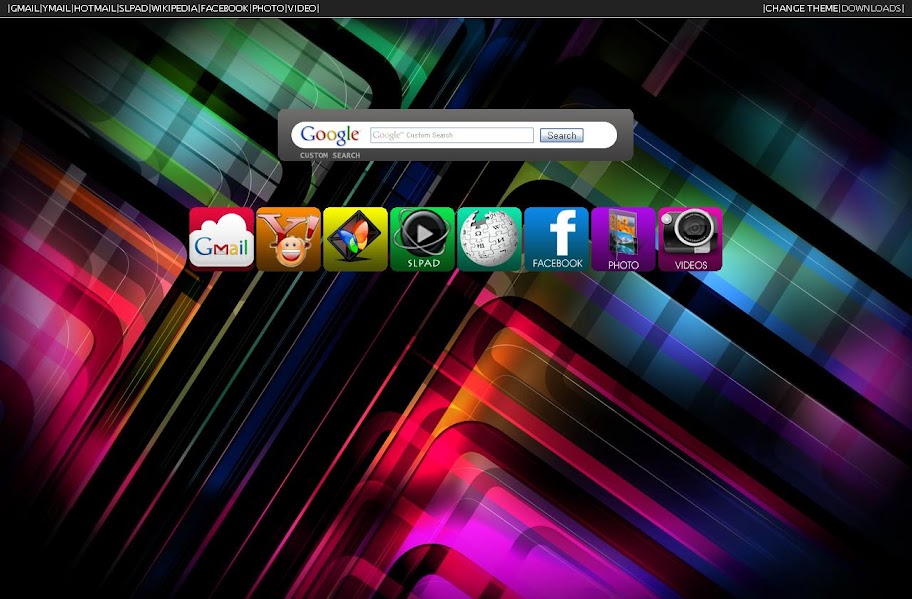Click CHANGE THEME in the top bar

point(801,8)
